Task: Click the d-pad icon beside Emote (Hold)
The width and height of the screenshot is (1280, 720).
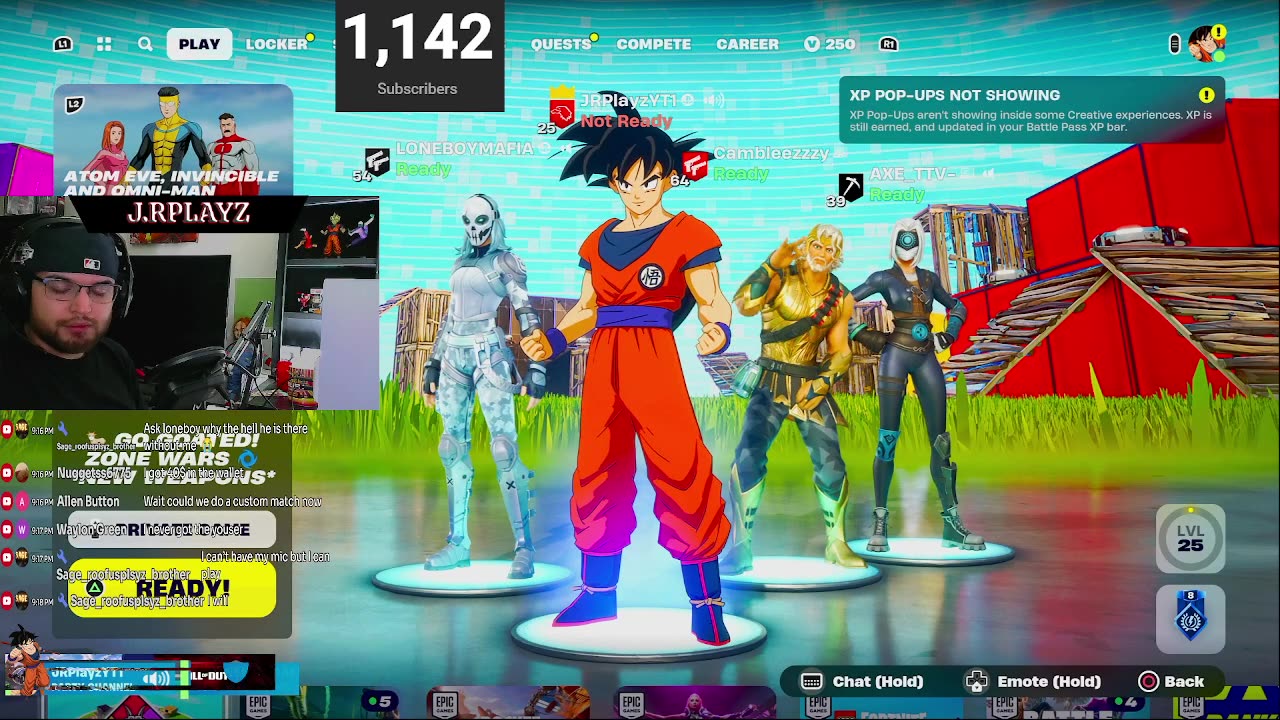Action: 976,682
